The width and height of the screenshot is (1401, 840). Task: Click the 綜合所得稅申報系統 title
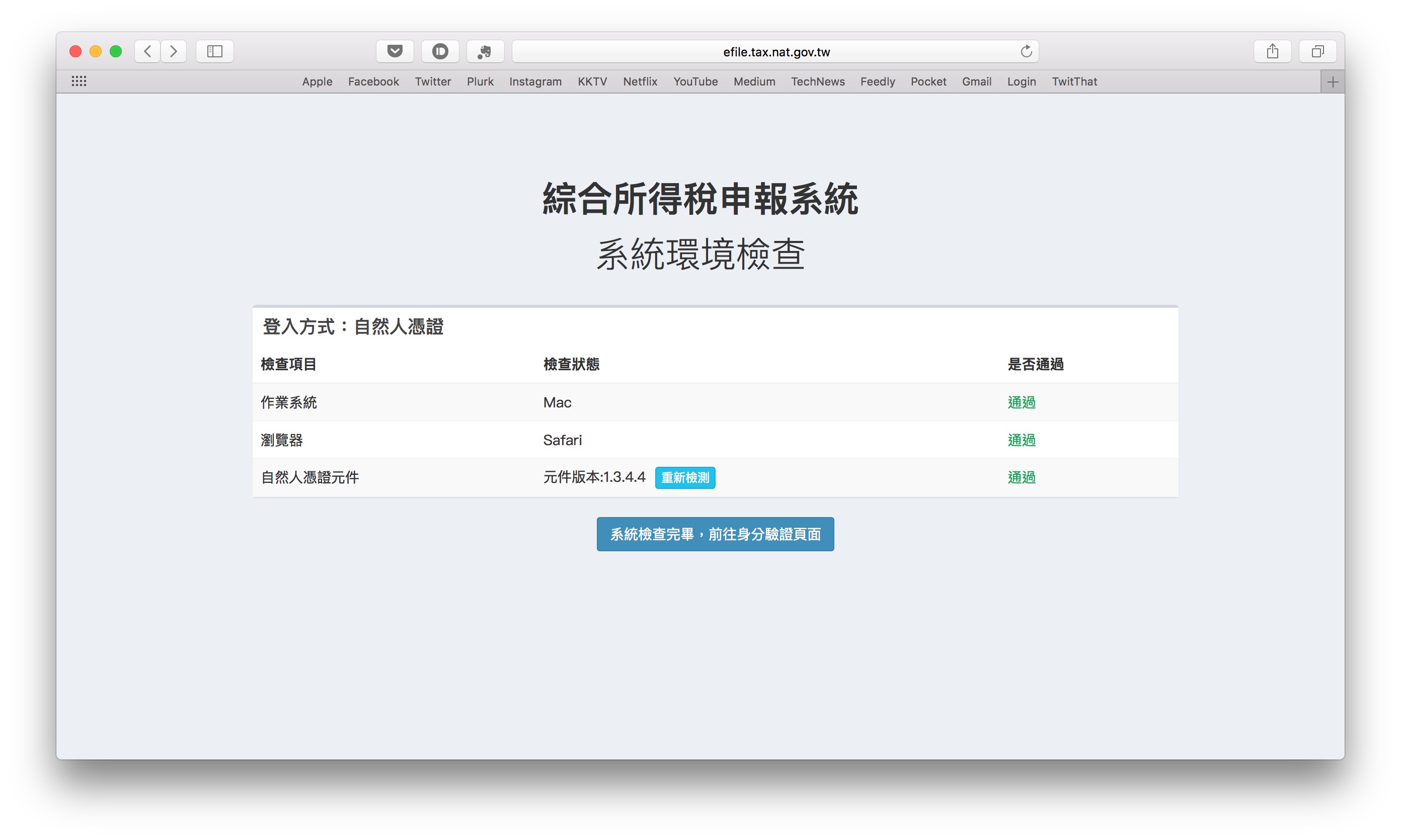coord(700,199)
